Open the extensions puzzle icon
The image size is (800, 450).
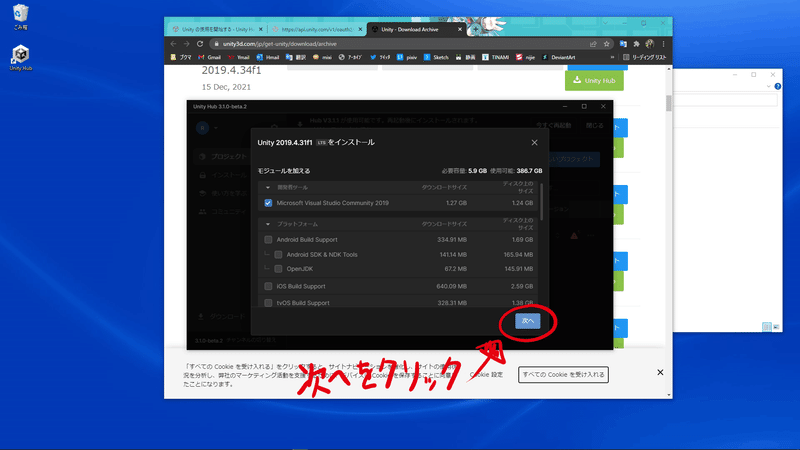636,44
